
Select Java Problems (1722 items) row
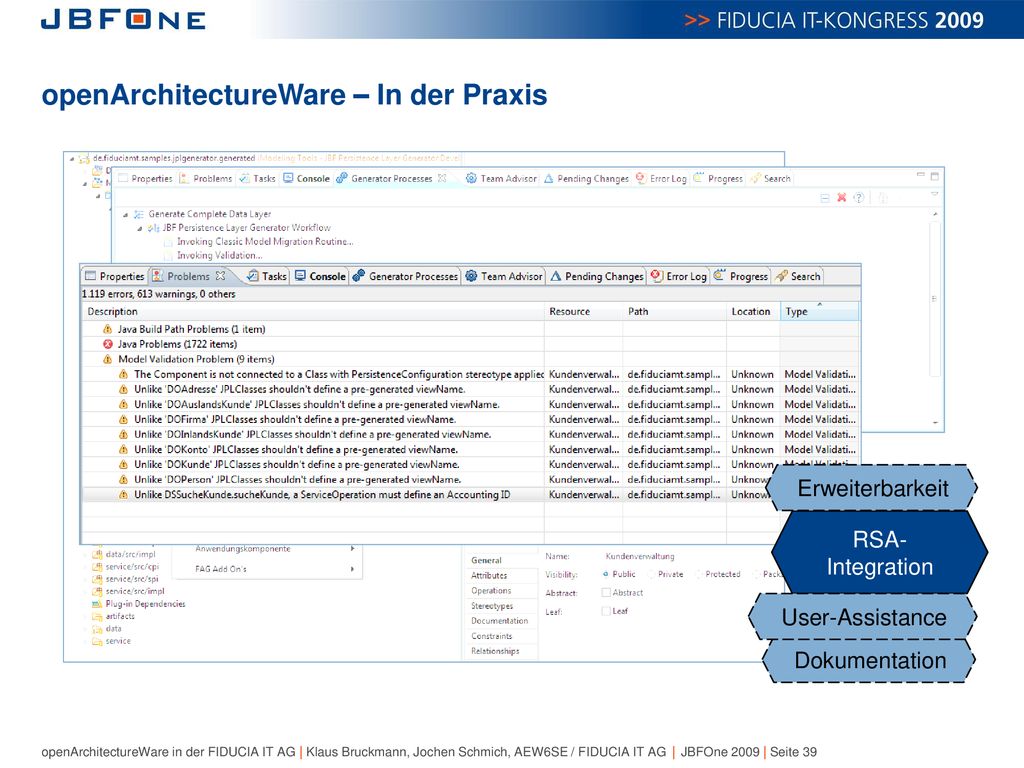pos(470,344)
